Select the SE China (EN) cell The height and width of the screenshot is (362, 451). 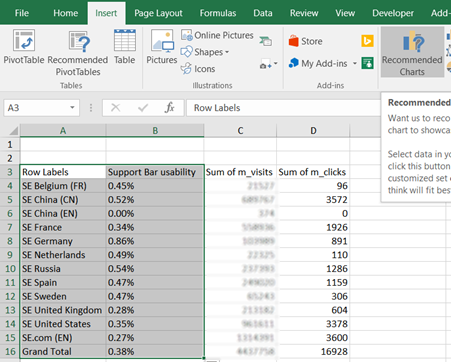coord(63,213)
